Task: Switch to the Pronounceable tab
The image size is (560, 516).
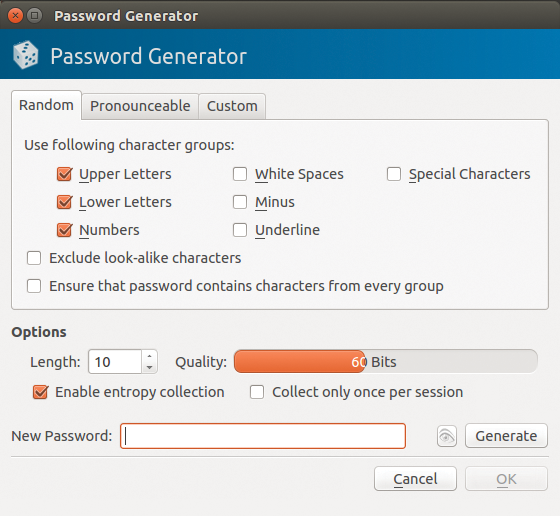Action: coord(140,106)
